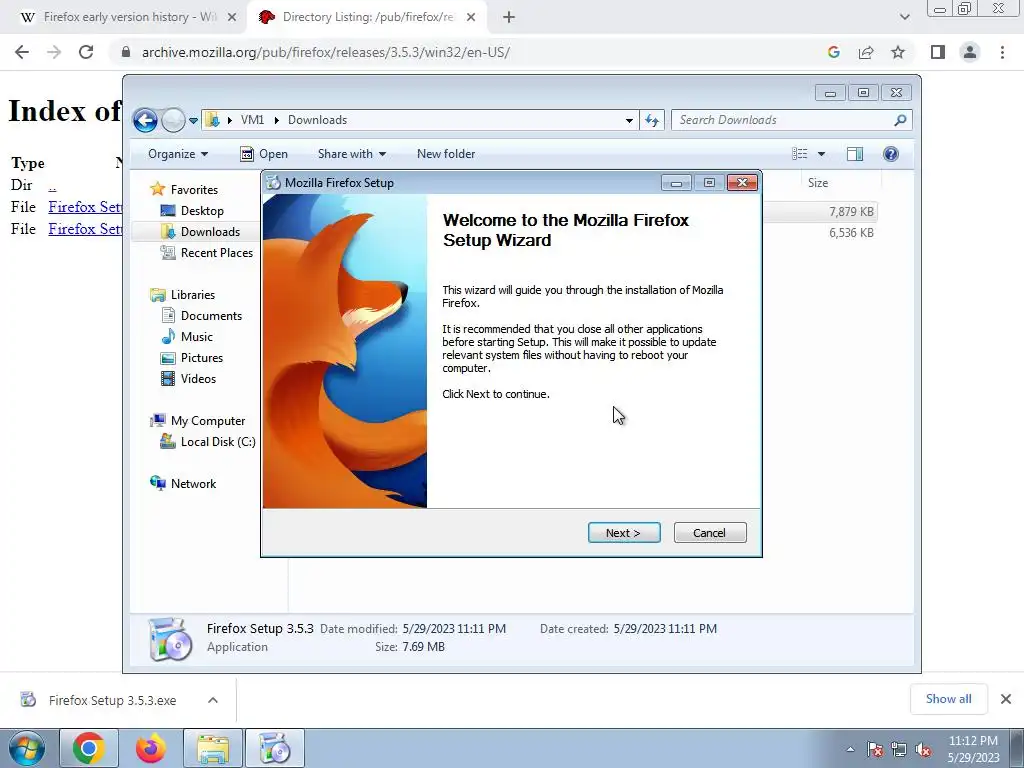Select Downloads in navigation pane
1024x768 pixels.
click(x=200, y=232)
